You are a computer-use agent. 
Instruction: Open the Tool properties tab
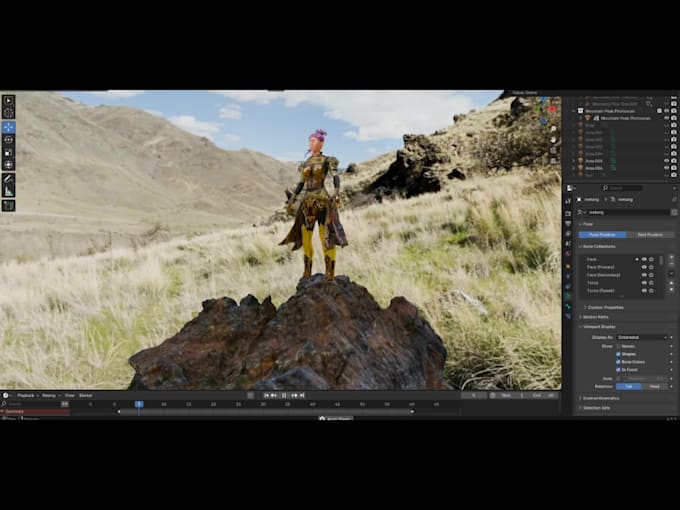(568, 202)
